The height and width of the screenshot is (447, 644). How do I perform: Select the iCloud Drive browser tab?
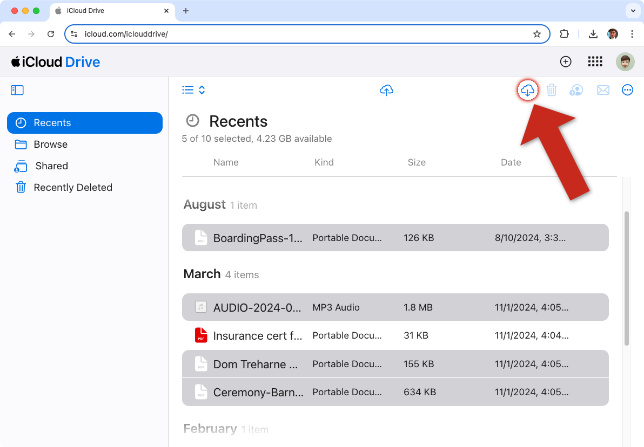112,11
